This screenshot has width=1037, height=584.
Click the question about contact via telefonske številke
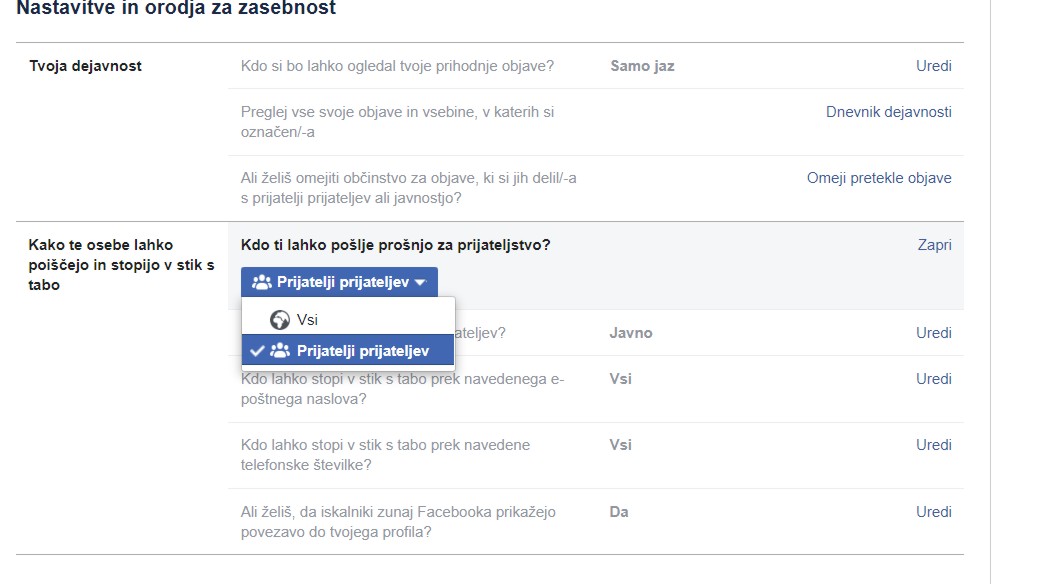[385, 455]
